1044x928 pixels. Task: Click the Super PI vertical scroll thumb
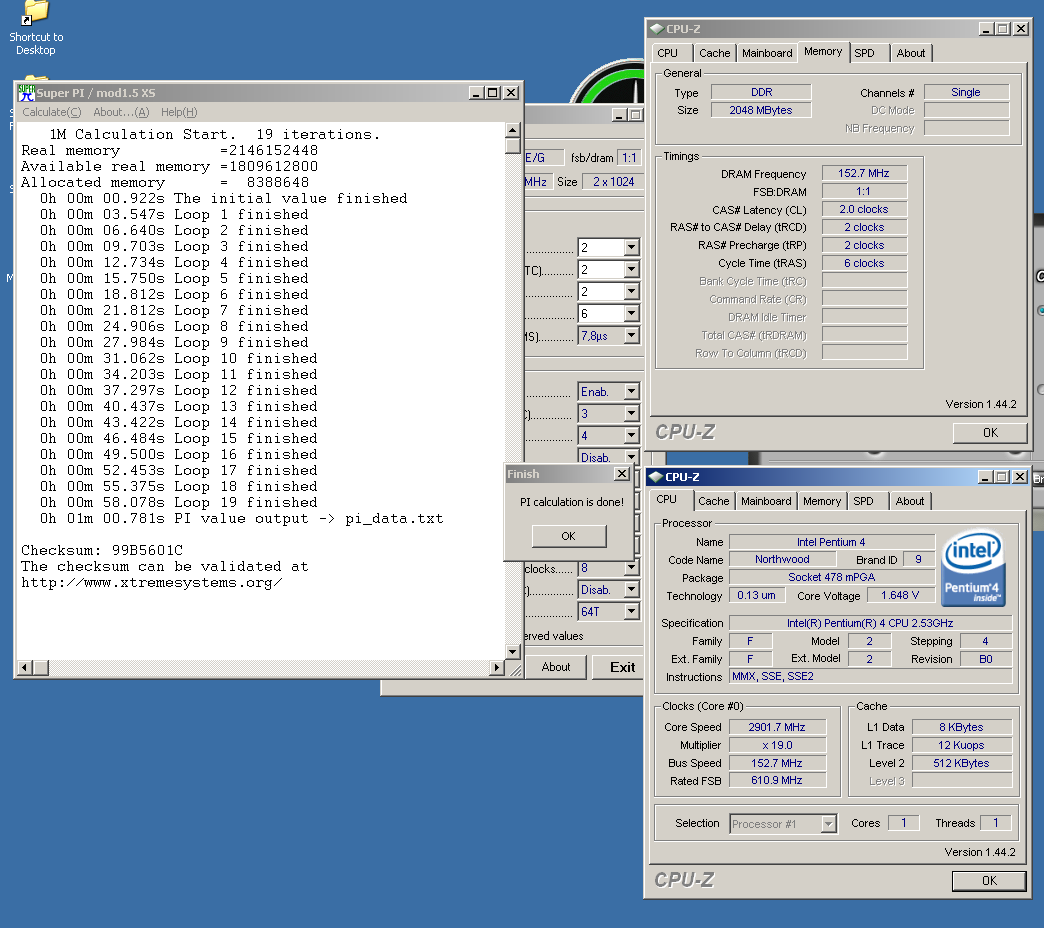pyautogui.click(x=513, y=146)
